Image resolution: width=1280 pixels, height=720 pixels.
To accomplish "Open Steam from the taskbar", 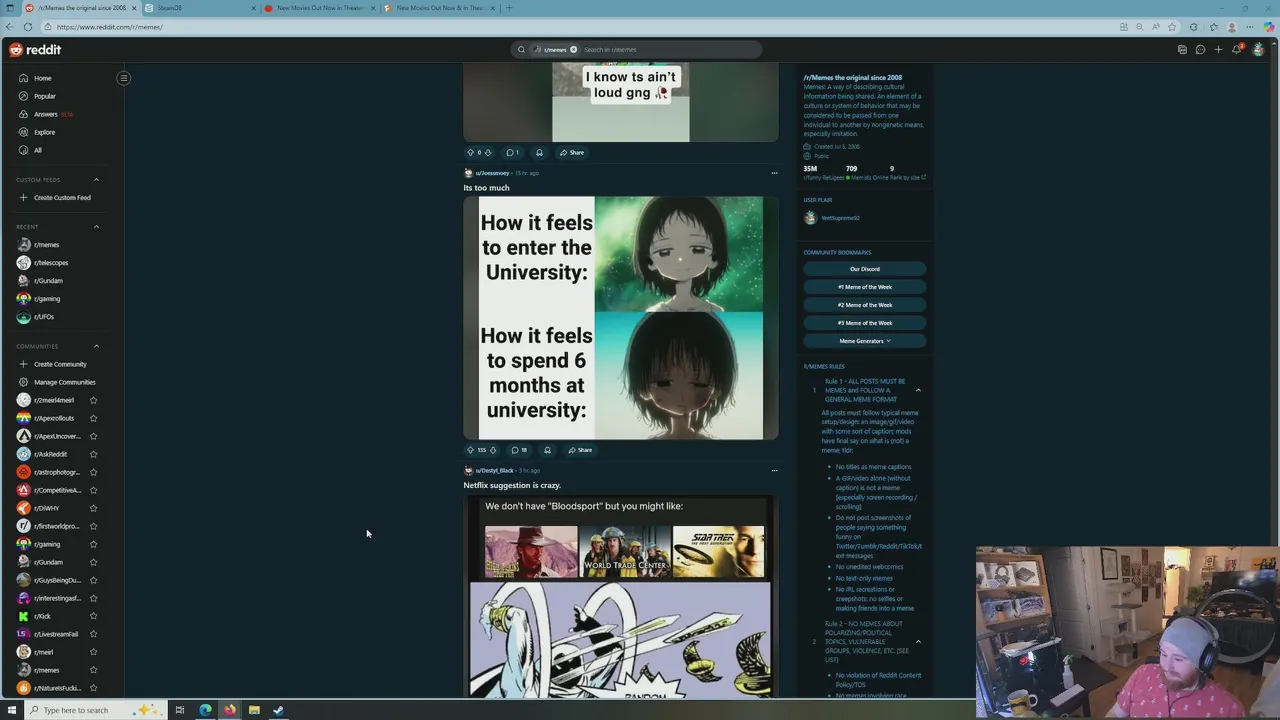I will click(278, 710).
